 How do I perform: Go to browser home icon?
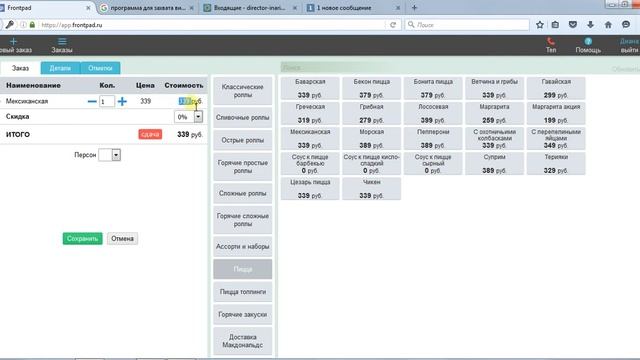tap(608, 25)
